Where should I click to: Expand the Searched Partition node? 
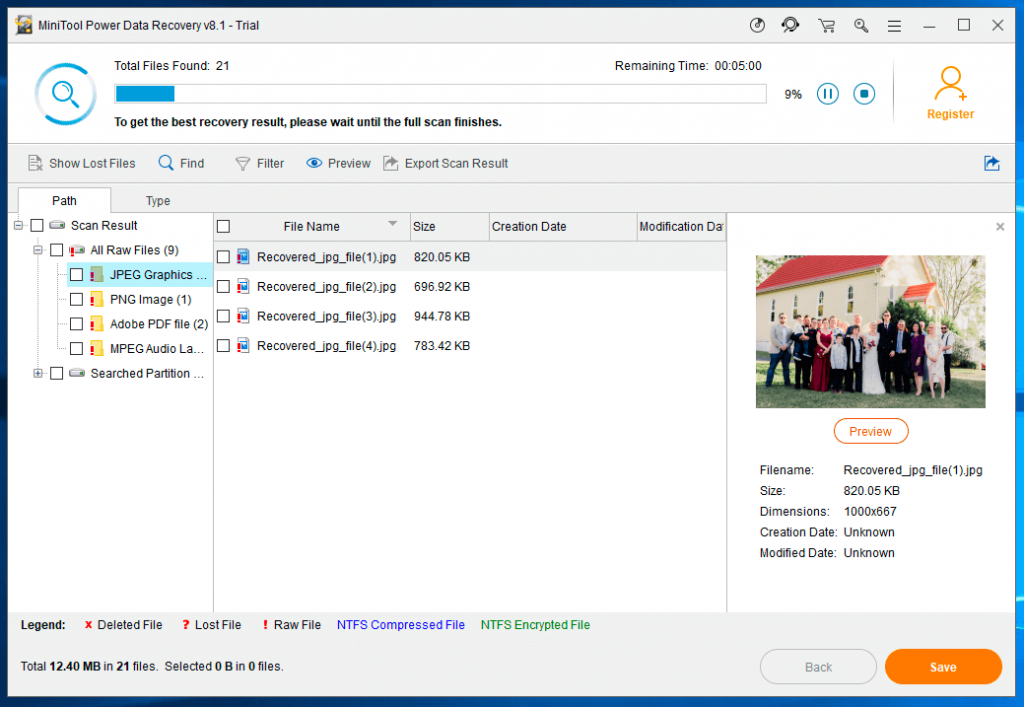click(38, 373)
